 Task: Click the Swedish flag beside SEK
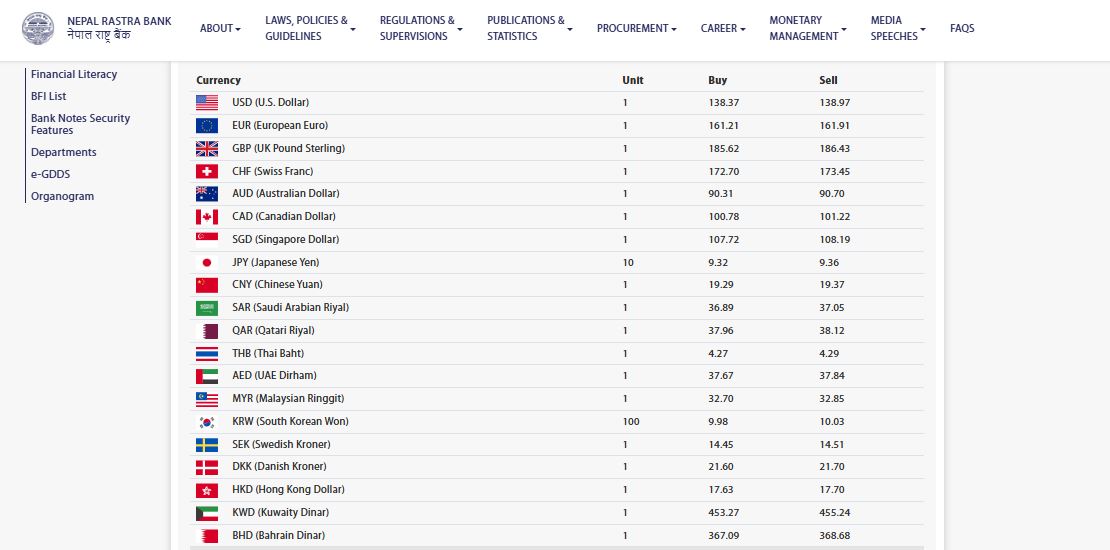click(x=207, y=444)
